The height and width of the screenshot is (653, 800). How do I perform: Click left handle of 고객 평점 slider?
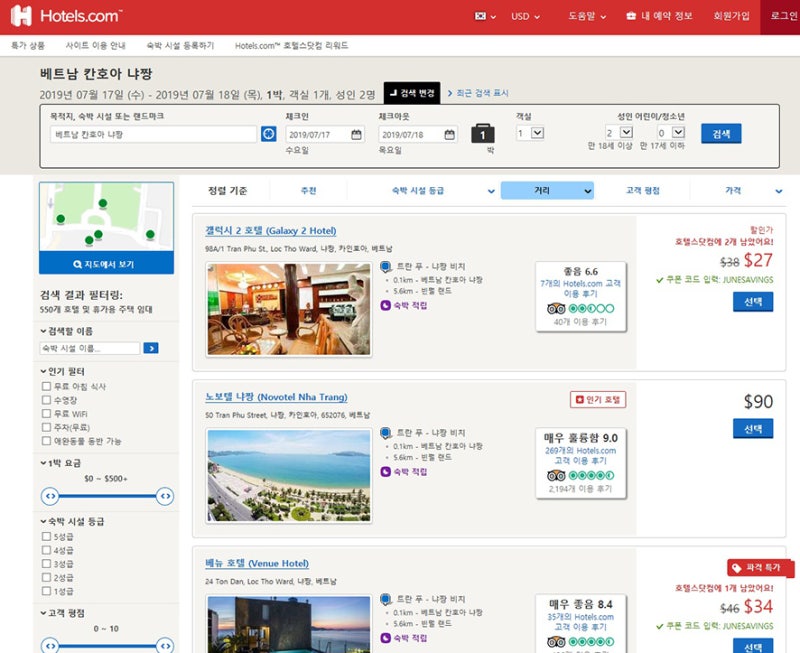click(x=51, y=645)
